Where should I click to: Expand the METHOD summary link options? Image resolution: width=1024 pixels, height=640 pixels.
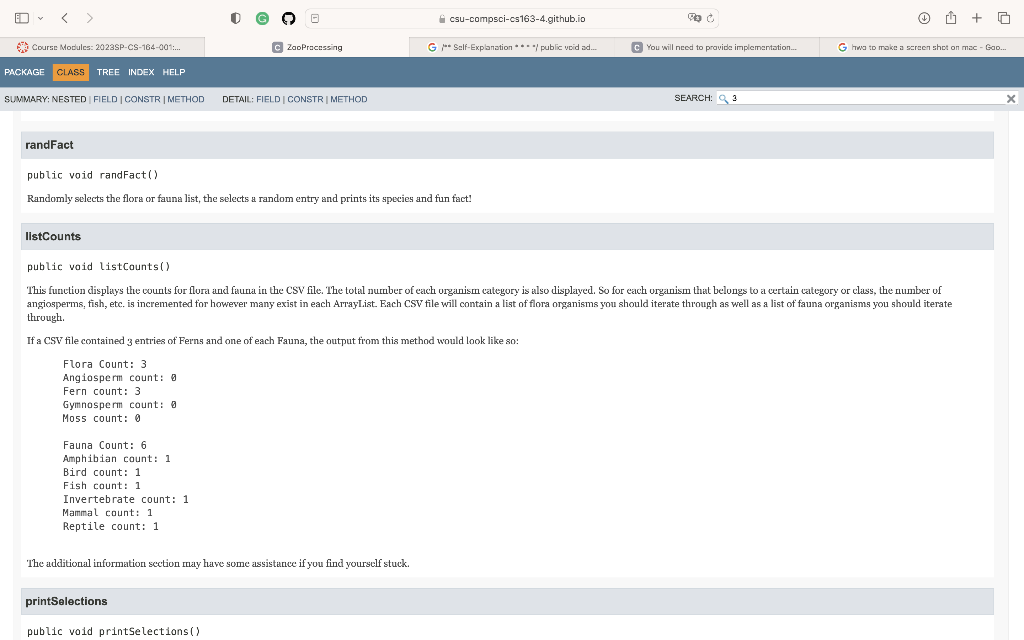(x=186, y=98)
